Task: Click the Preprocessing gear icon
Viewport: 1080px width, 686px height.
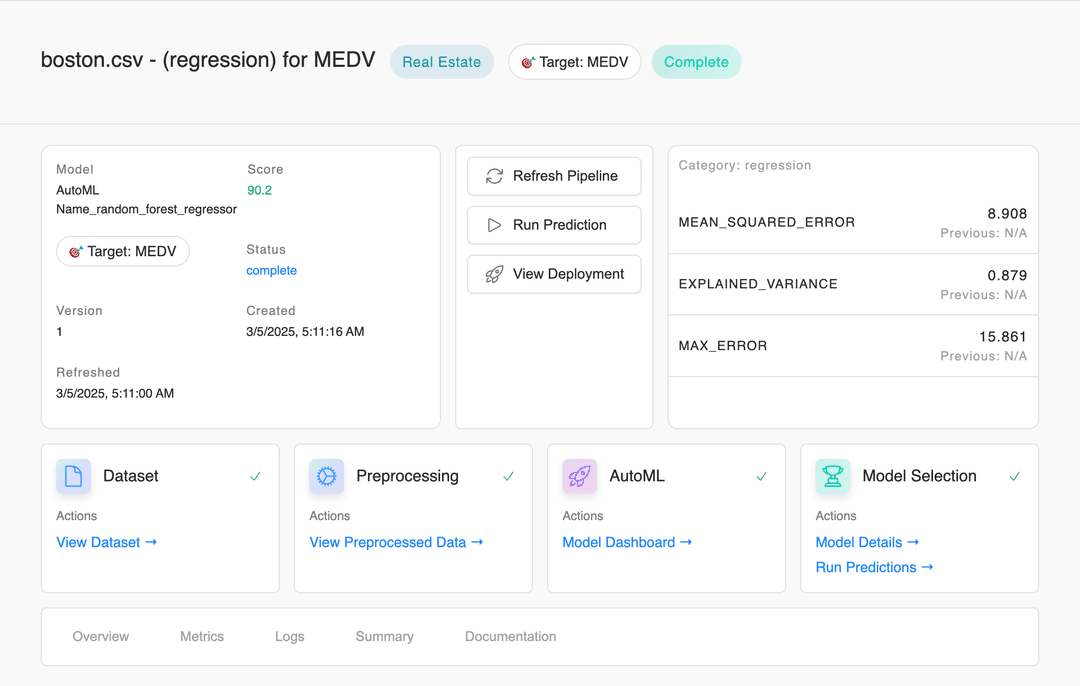Action: pyautogui.click(x=326, y=477)
